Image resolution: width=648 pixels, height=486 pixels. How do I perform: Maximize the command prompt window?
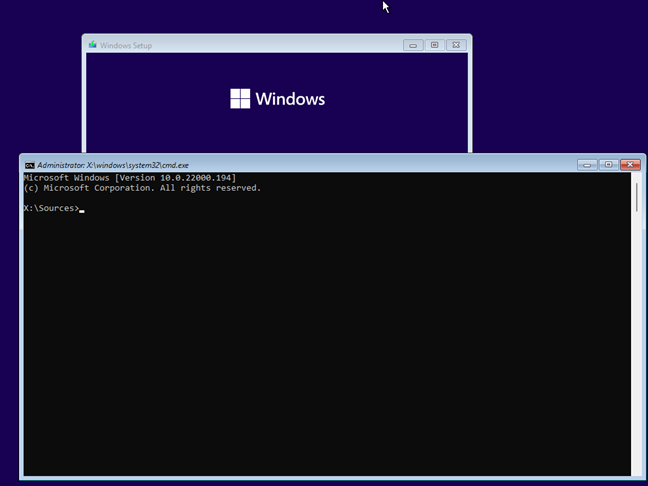click(608, 165)
